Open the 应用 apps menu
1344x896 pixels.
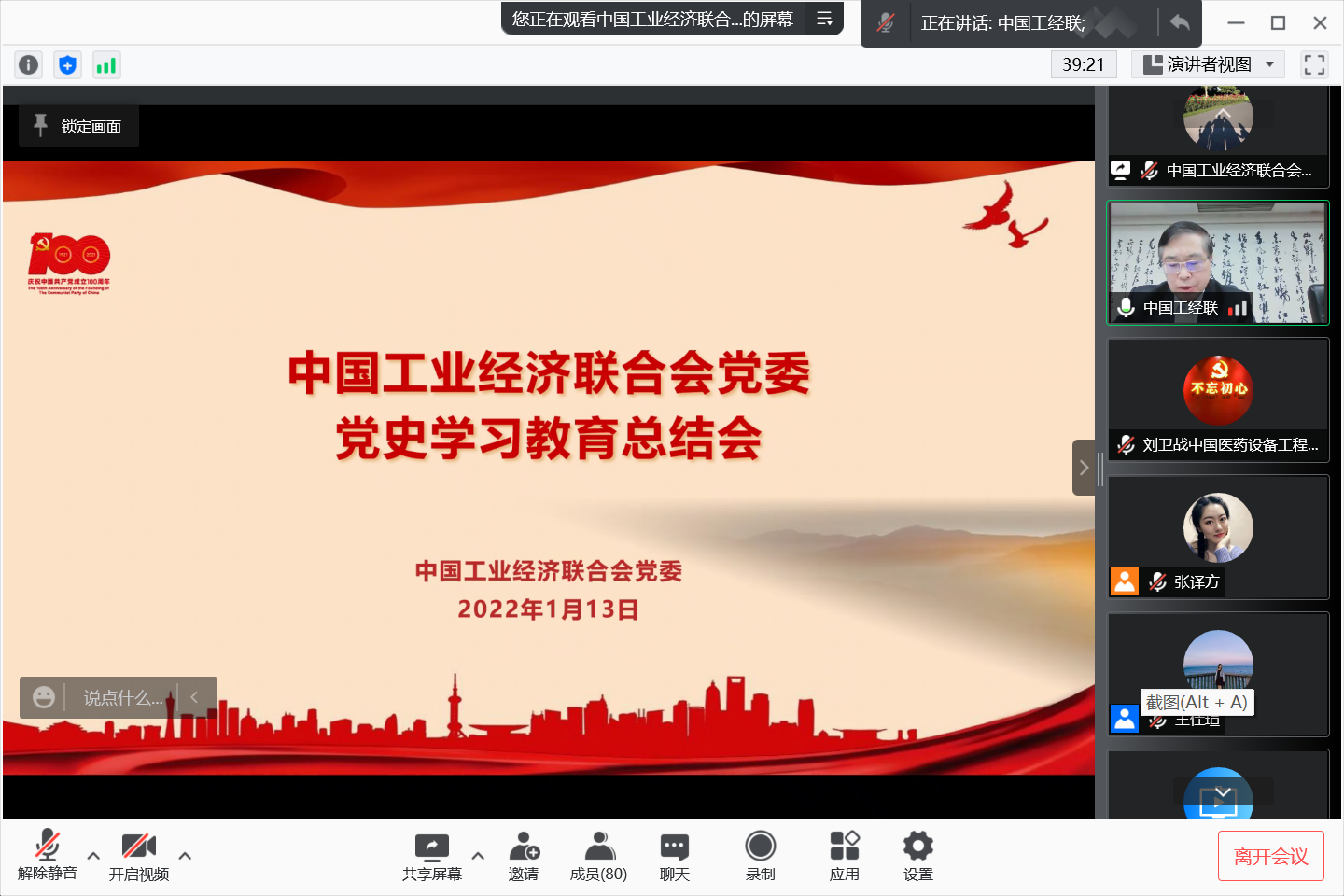pos(844,855)
